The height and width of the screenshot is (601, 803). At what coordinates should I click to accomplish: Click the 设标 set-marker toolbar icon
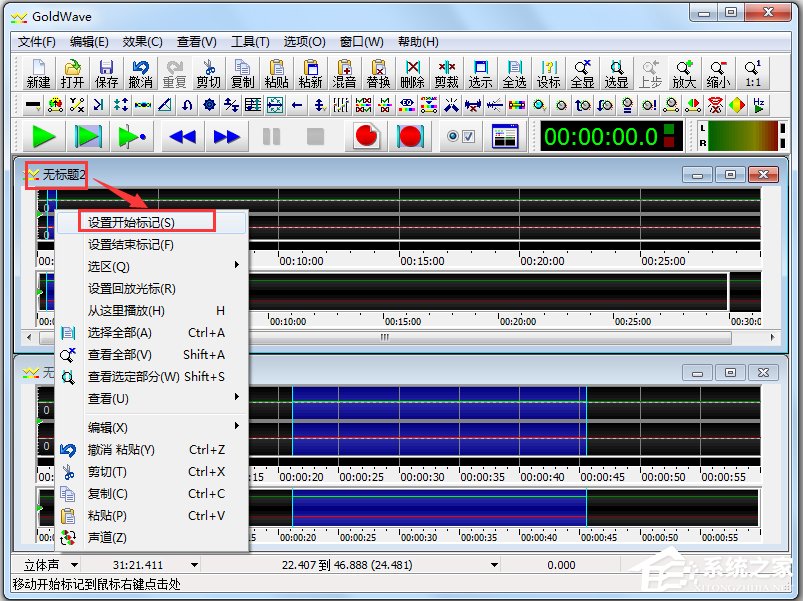(x=548, y=73)
